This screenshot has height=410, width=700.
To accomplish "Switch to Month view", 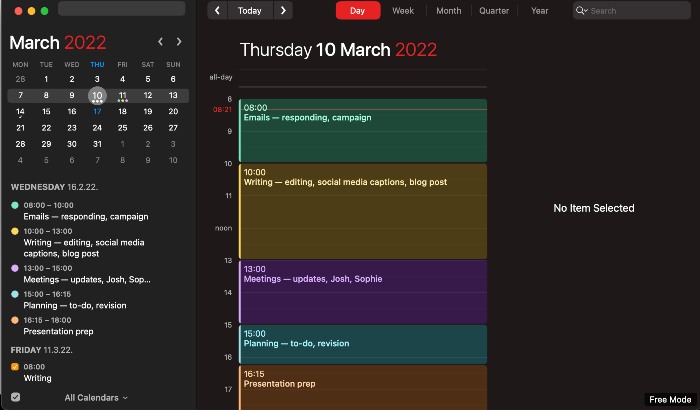I will 449,11.
